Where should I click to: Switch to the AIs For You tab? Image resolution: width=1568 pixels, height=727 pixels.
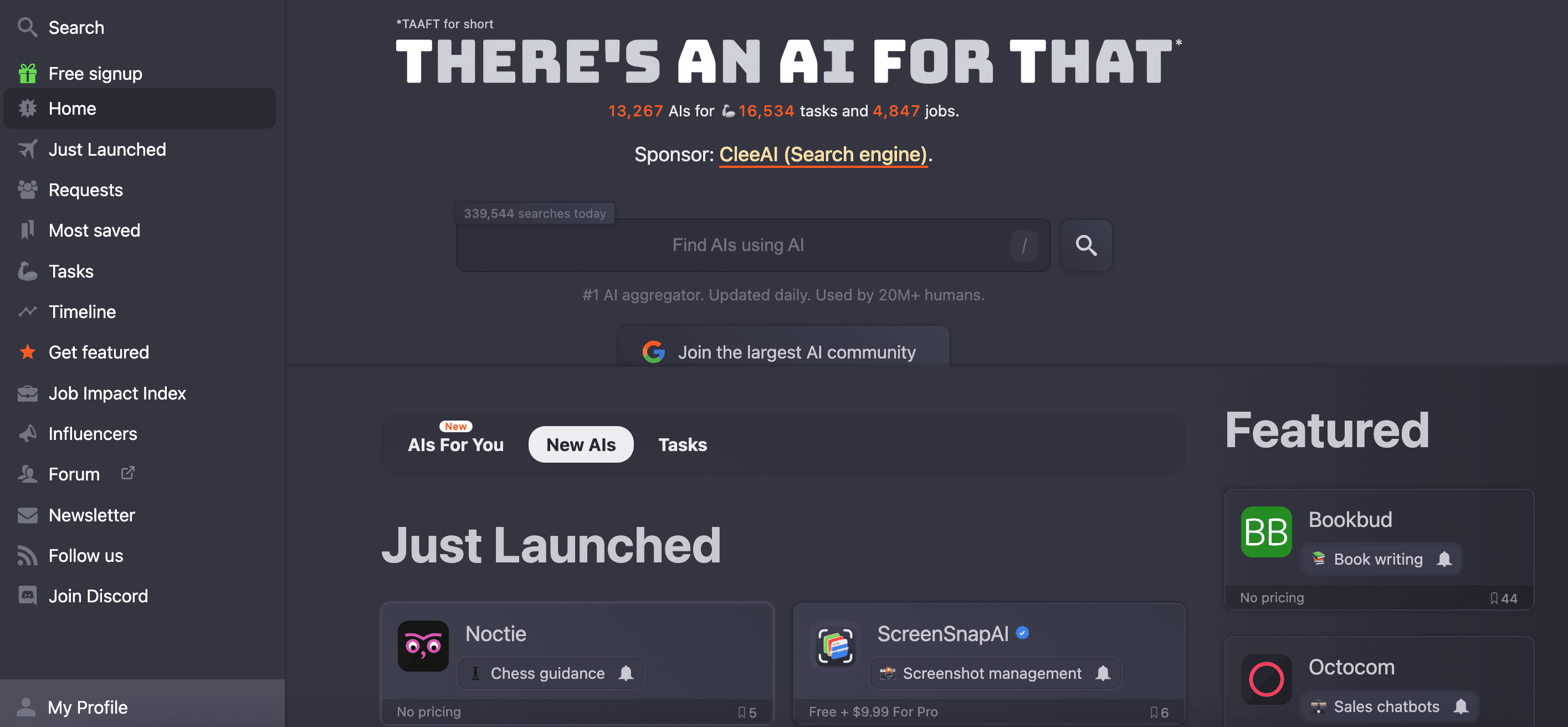coord(455,444)
